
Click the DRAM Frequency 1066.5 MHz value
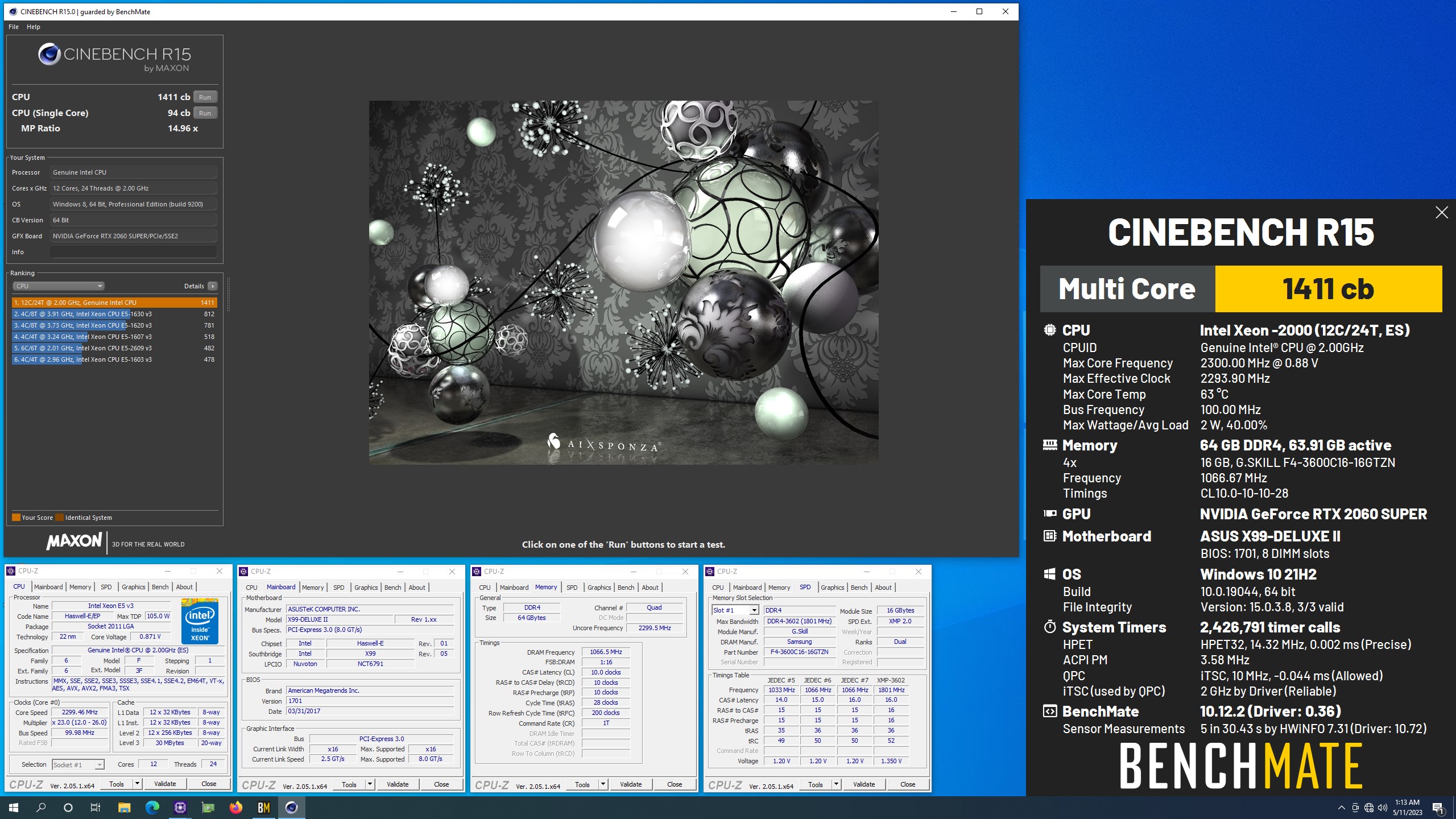tap(606, 652)
